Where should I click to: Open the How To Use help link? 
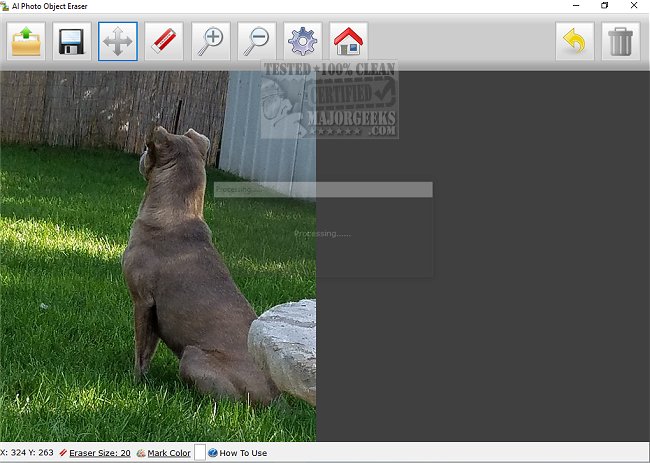(243, 453)
